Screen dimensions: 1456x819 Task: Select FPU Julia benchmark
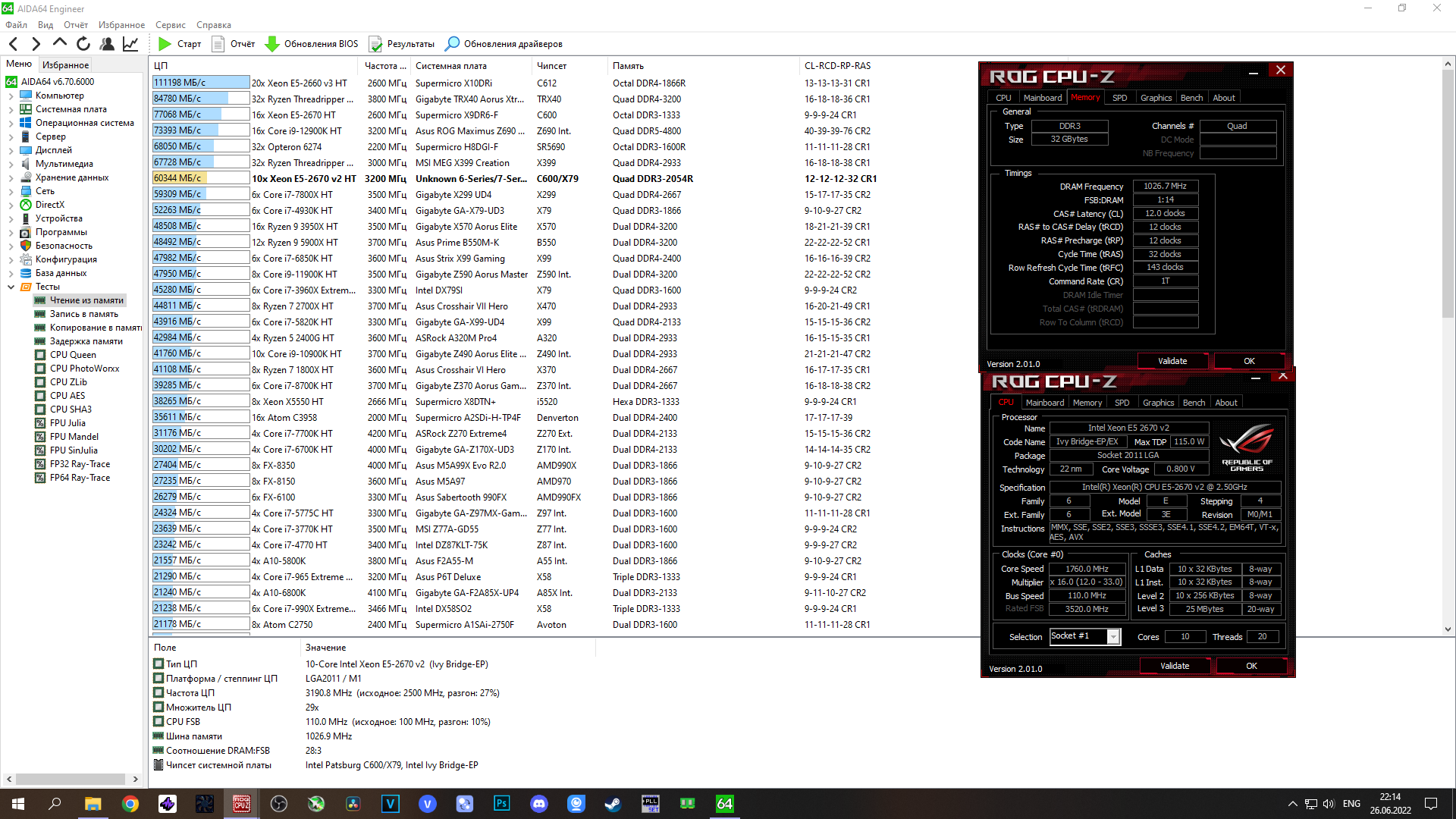click(x=67, y=423)
